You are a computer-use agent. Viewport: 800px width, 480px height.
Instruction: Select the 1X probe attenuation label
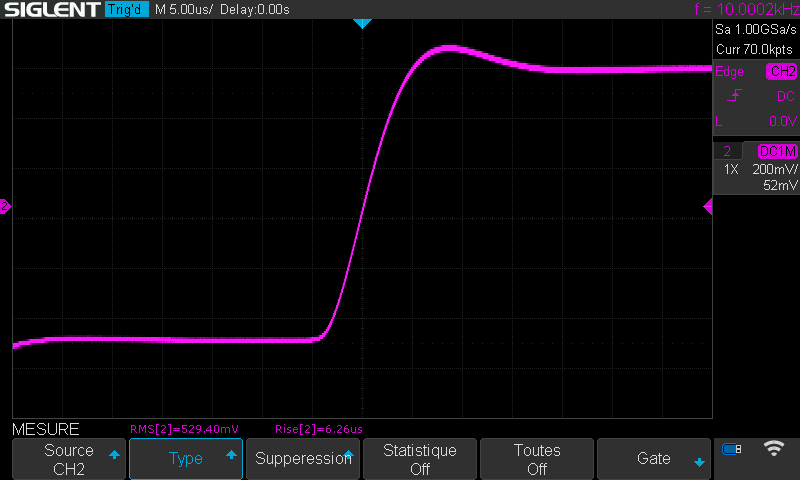pyautogui.click(x=731, y=169)
